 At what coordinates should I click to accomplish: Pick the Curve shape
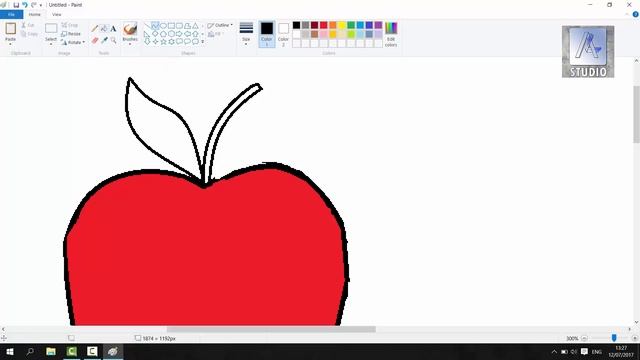tap(155, 26)
